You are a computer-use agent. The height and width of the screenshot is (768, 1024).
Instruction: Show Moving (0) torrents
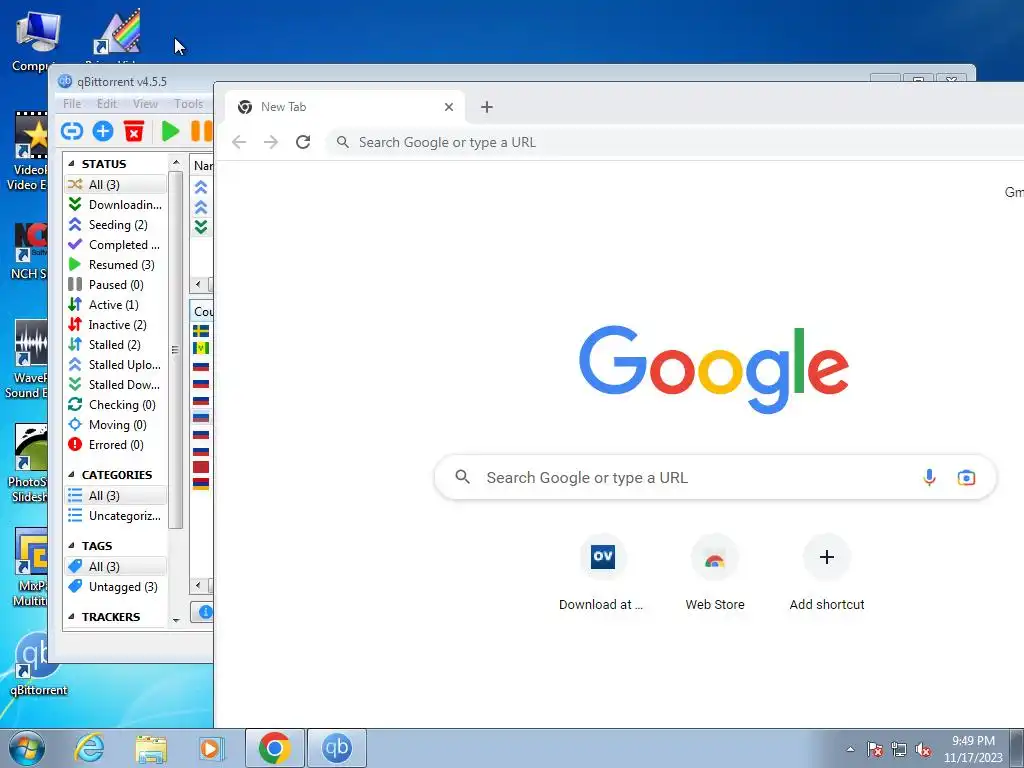116,424
